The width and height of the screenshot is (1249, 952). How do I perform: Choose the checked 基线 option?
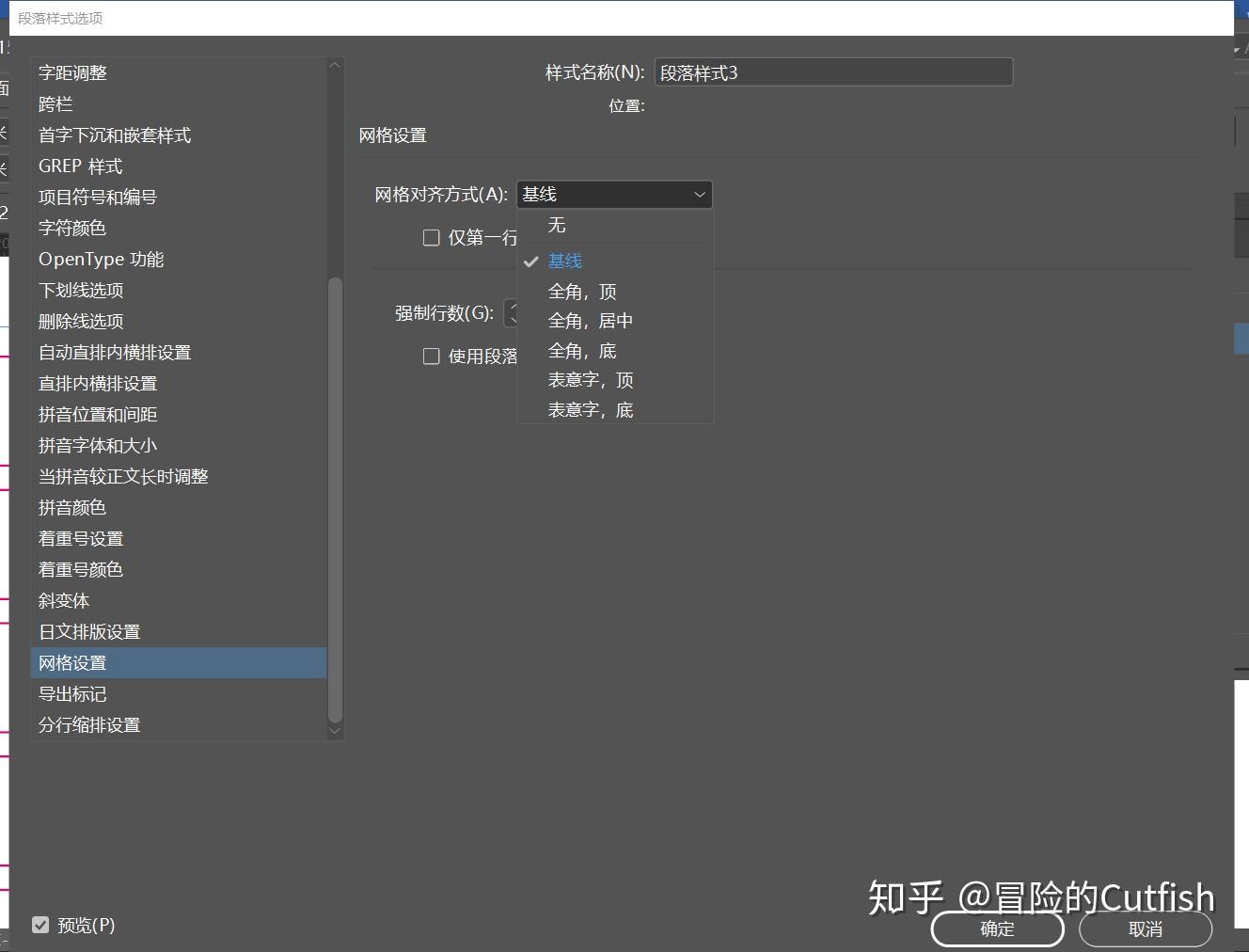pyautogui.click(x=565, y=261)
